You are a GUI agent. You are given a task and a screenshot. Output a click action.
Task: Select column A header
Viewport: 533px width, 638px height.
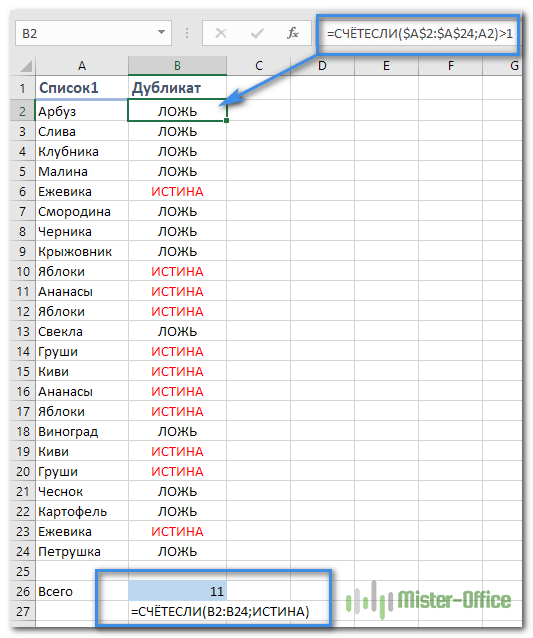(x=82, y=66)
